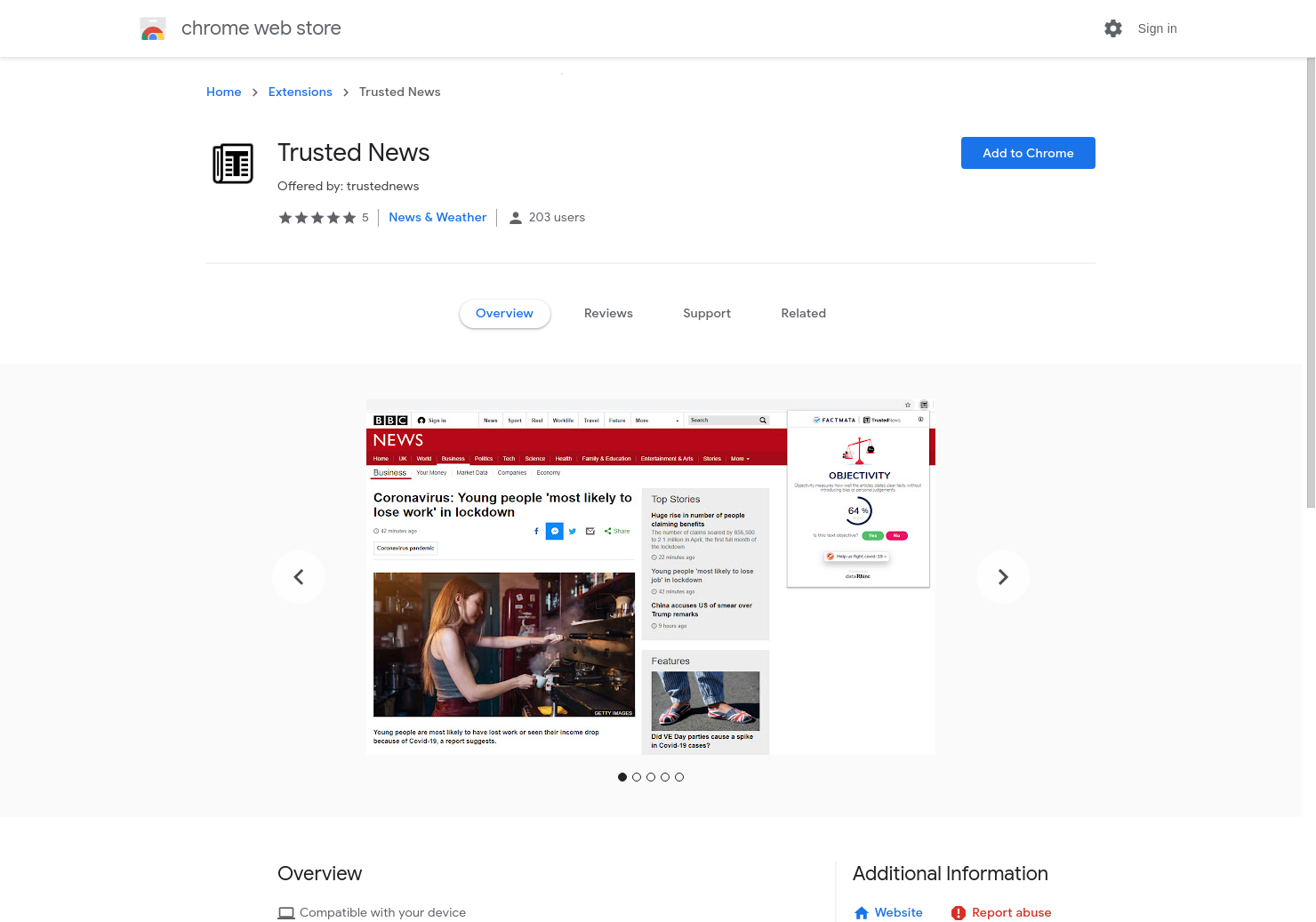Click the Trusted News breadcrumb text

400,92
